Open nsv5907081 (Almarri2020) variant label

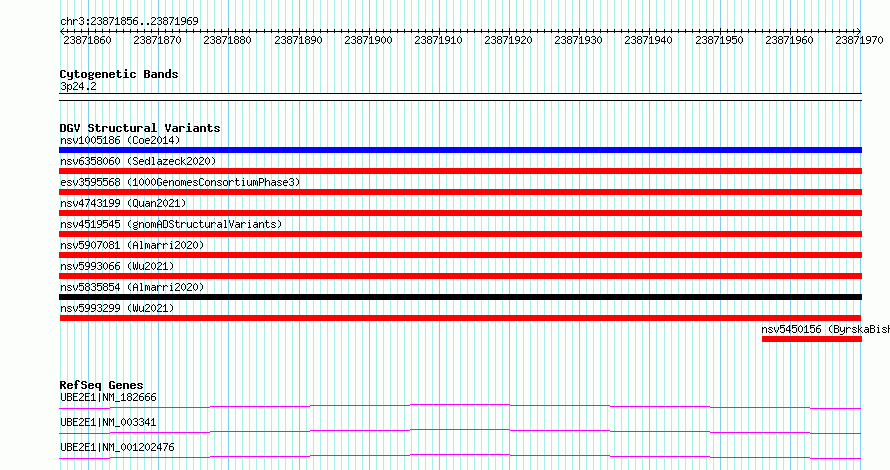132,245
